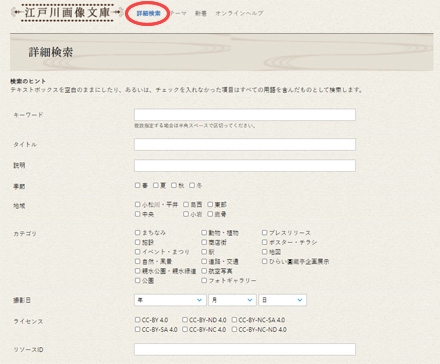The height and width of the screenshot is (364, 440).
Task: Enable the 地図 category checkbox
Action: 264,252
